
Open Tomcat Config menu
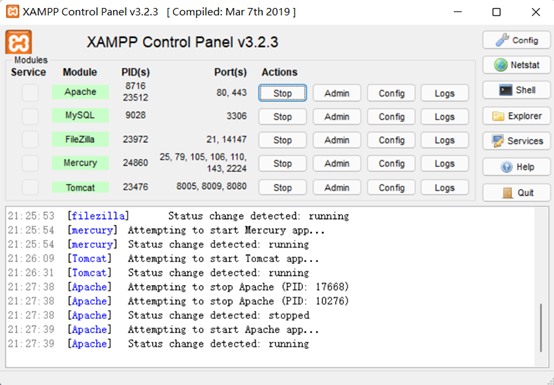pyautogui.click(x=391, y=188)
